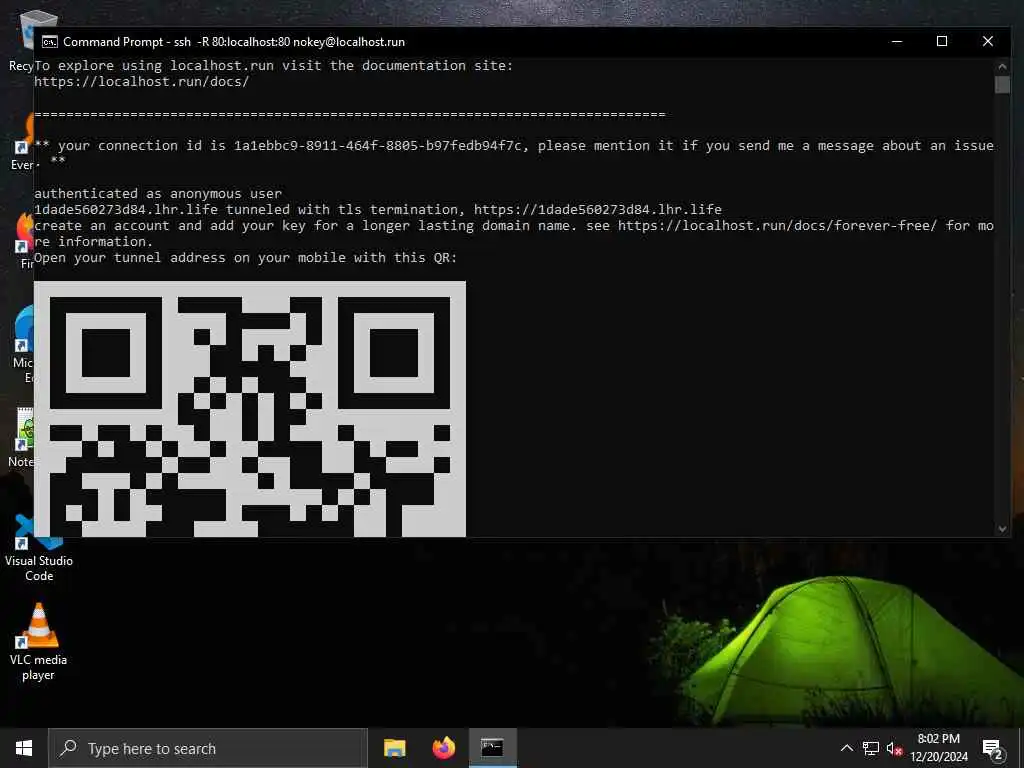Click the taskbar search box
The width and height of the screenshot is (1024, 768).
[208, 748]
